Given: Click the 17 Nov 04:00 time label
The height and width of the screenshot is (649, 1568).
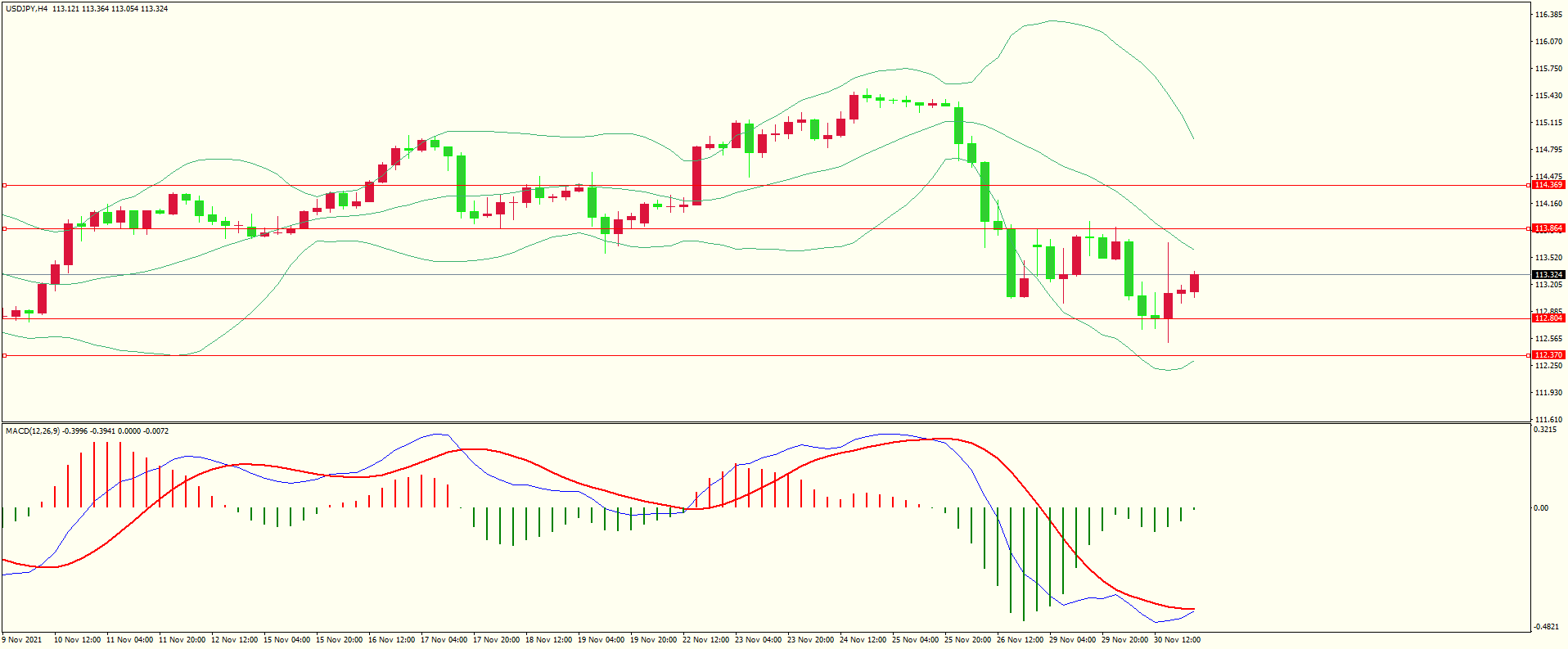Looking at the screenshot, I should [444, 640].
